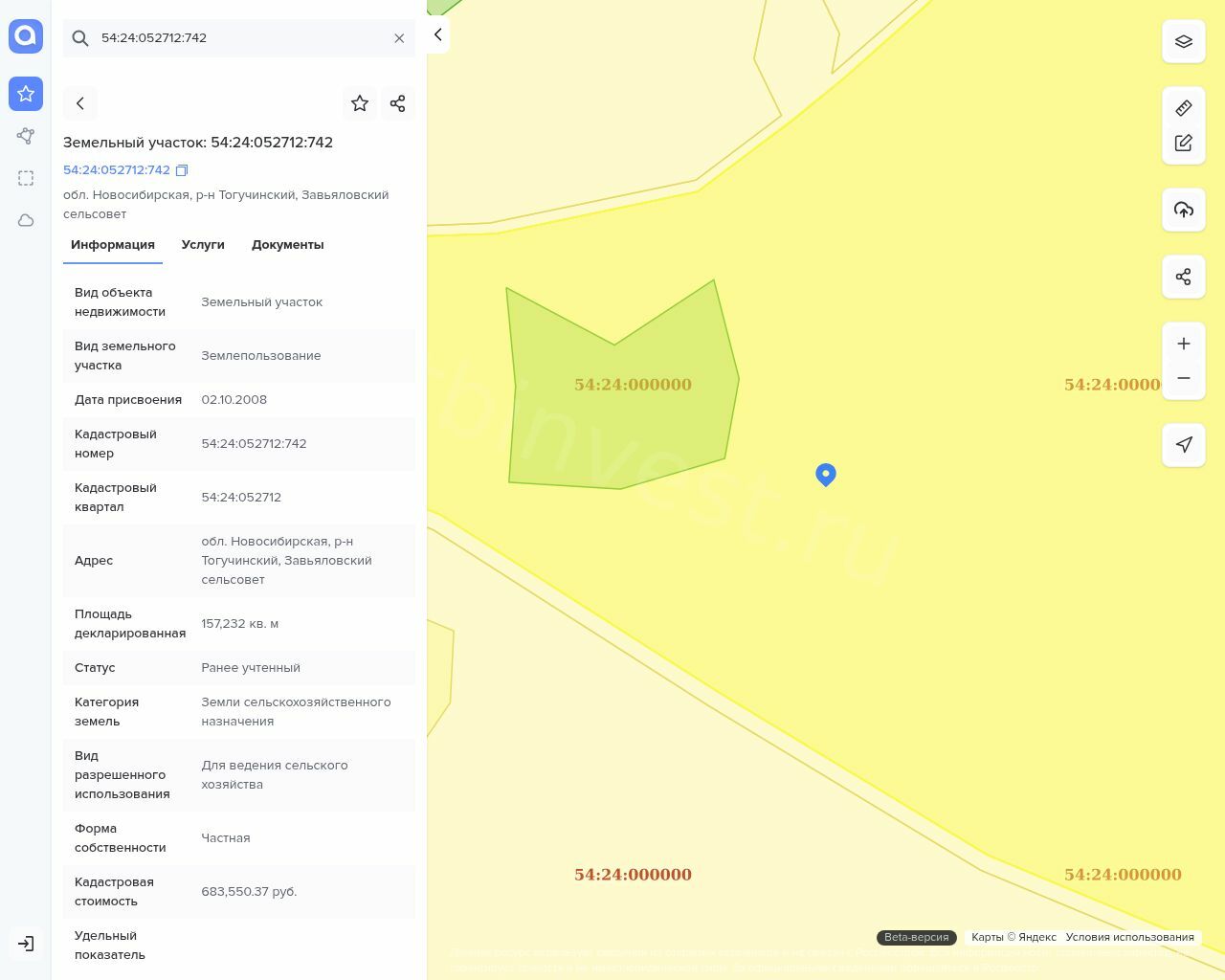Select the ruler measurement tool
Image resolution: width=1225 pixels, height=980 pixels.
(1183, 108)
